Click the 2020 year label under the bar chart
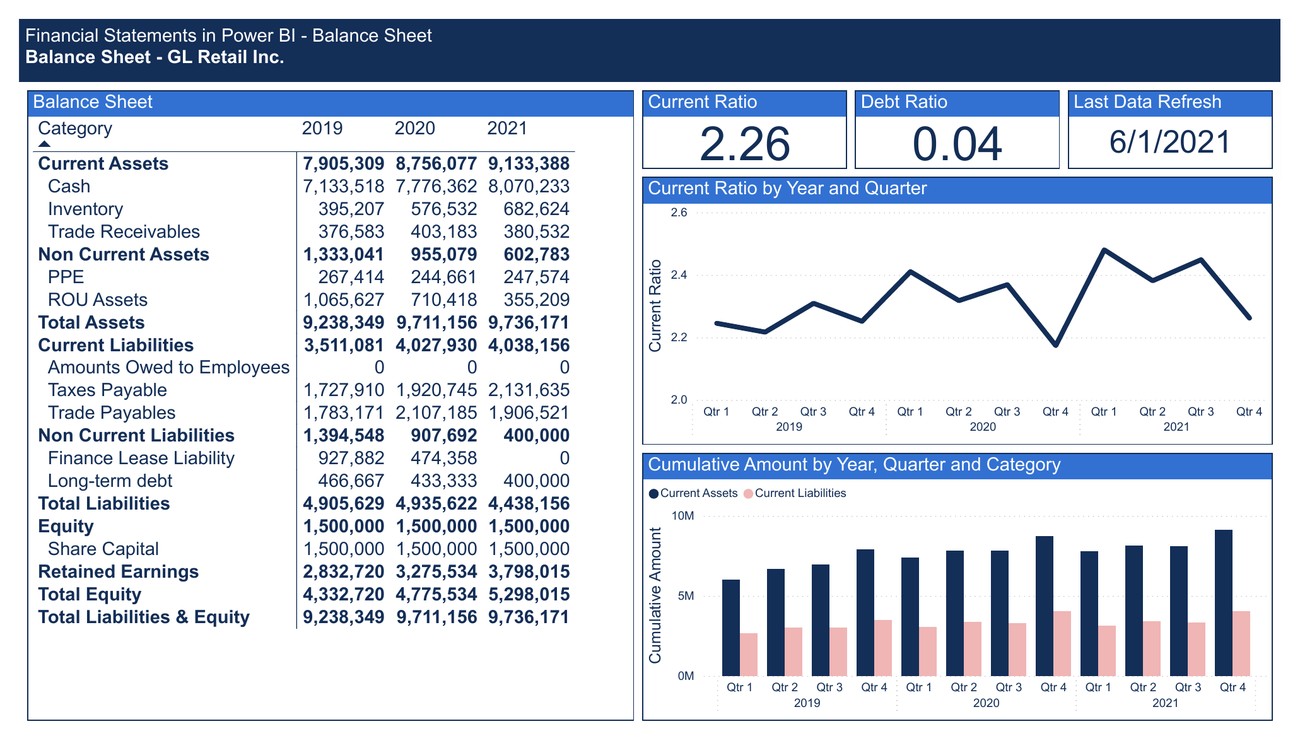This screenshot has height=748, width=1300. coord(986,703)
